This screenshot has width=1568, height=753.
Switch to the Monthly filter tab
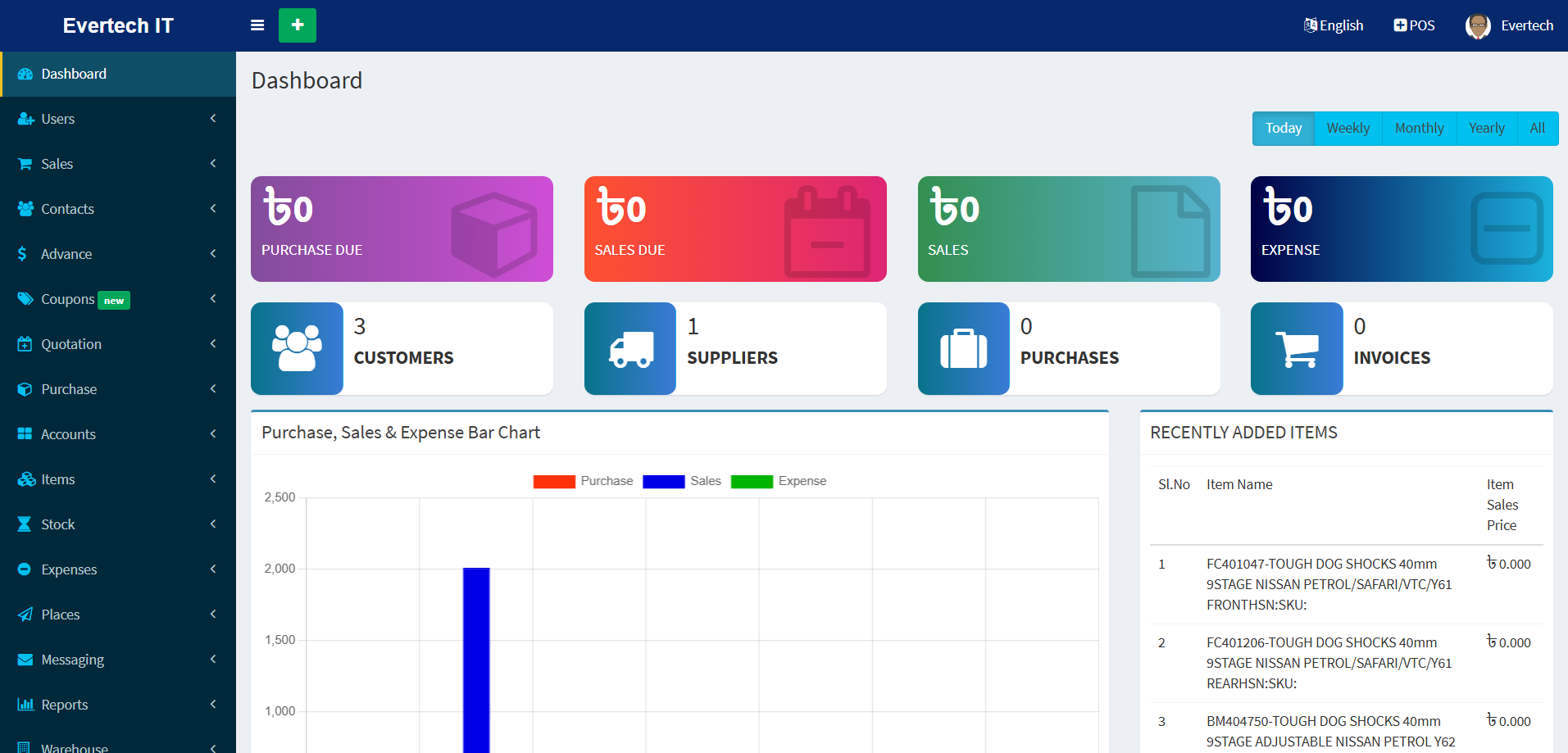[1419, 129]
